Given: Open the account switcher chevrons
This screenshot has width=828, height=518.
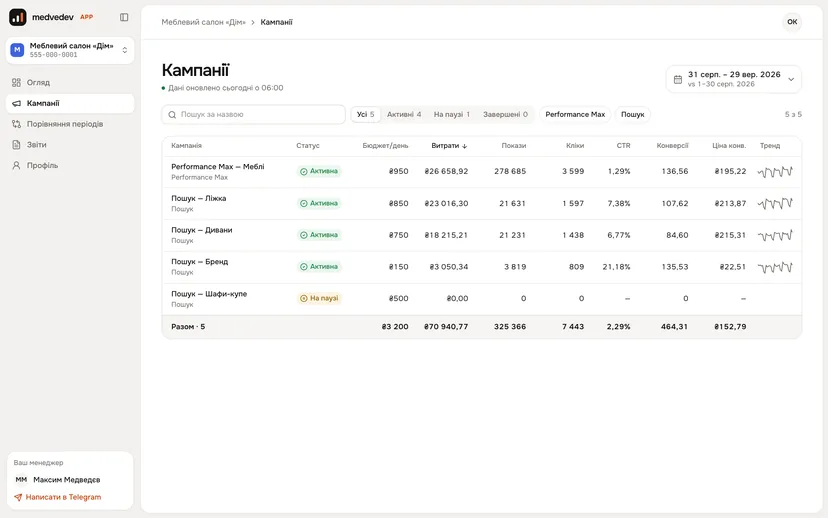Looking at the screenshot, I should (125, 50).
